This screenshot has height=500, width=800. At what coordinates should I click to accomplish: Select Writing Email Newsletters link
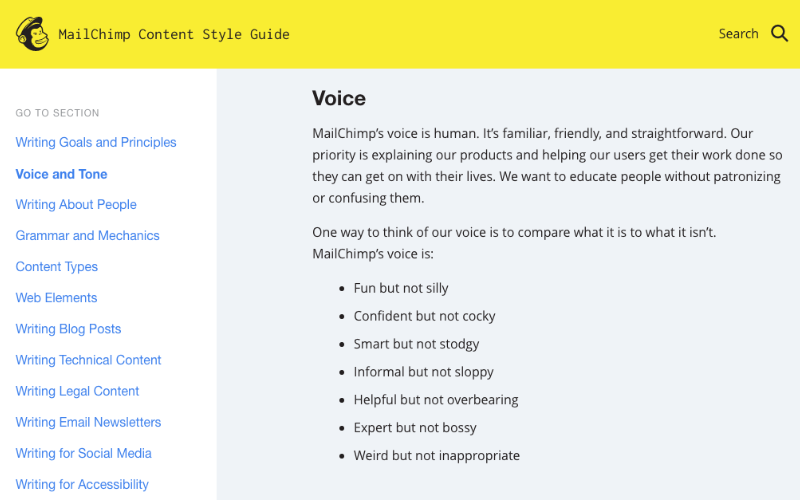click(88, 422)
